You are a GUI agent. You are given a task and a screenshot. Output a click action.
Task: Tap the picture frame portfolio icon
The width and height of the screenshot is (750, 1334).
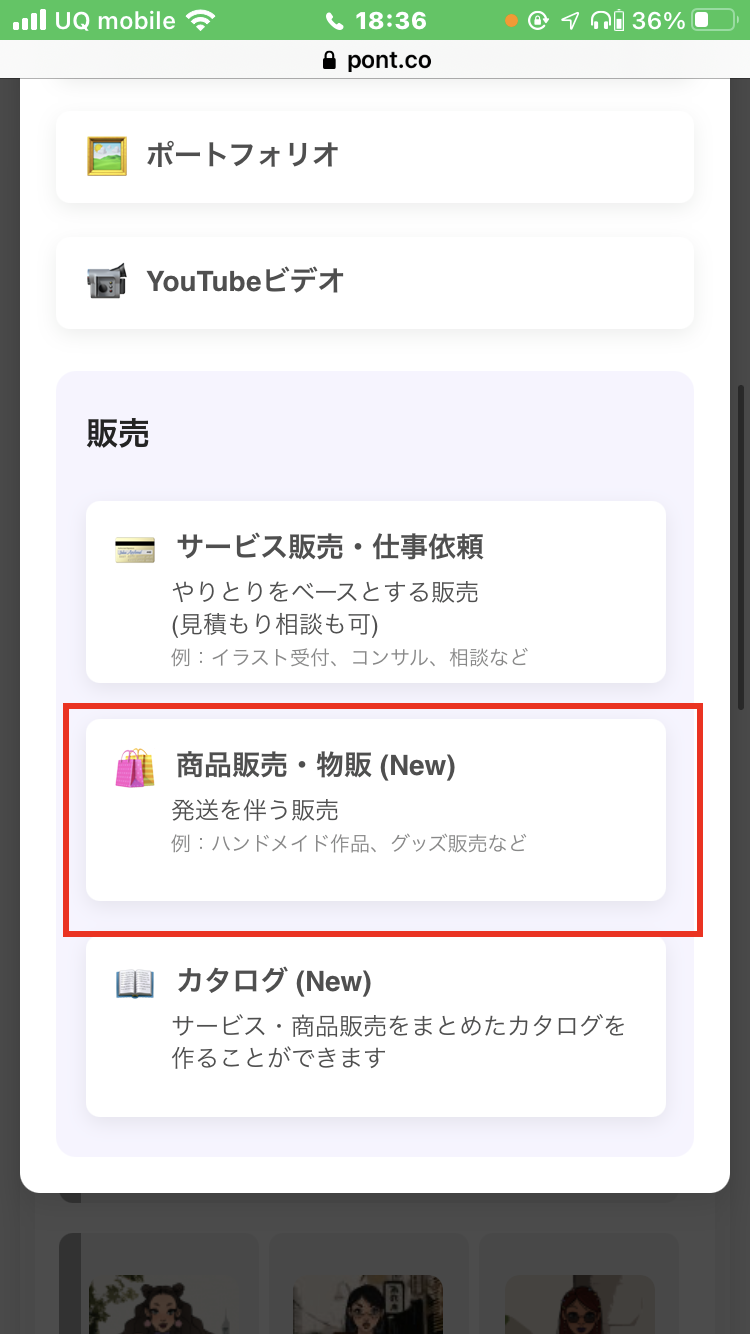[106, 156]
